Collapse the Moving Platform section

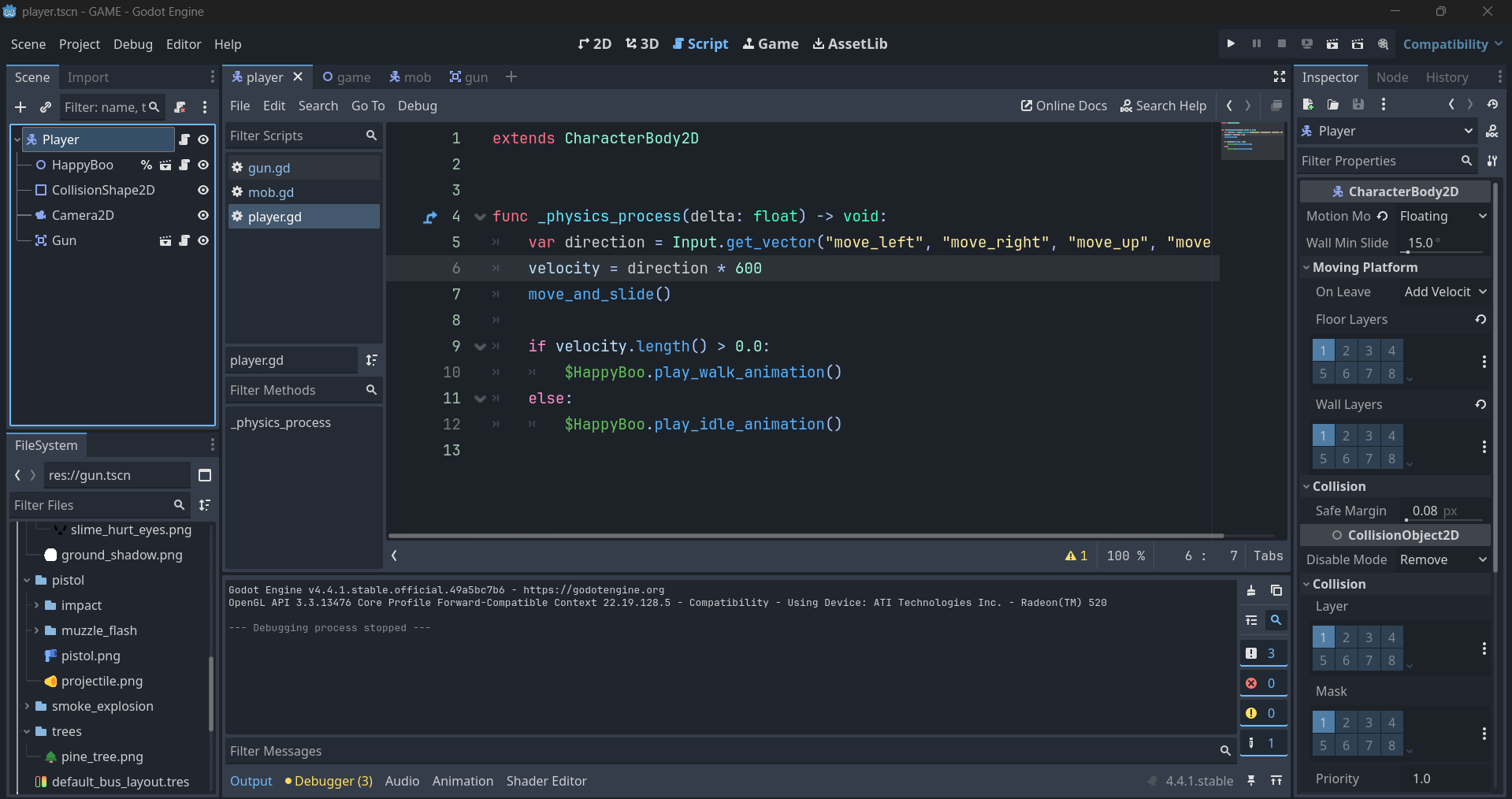(1365, 267)
